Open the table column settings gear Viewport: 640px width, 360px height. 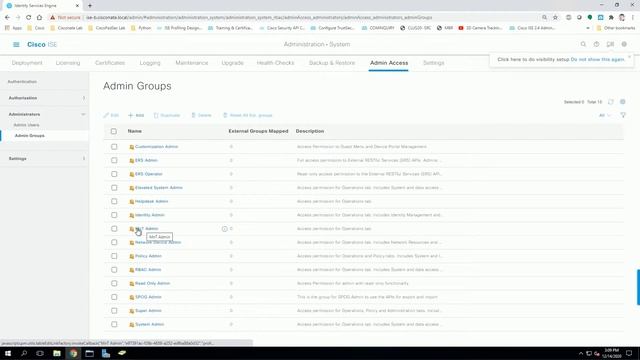tap(622, 102)
